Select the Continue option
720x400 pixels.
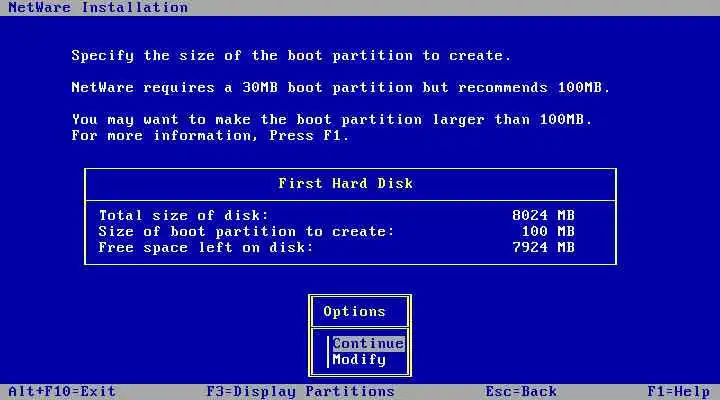(x=368, y=344)
